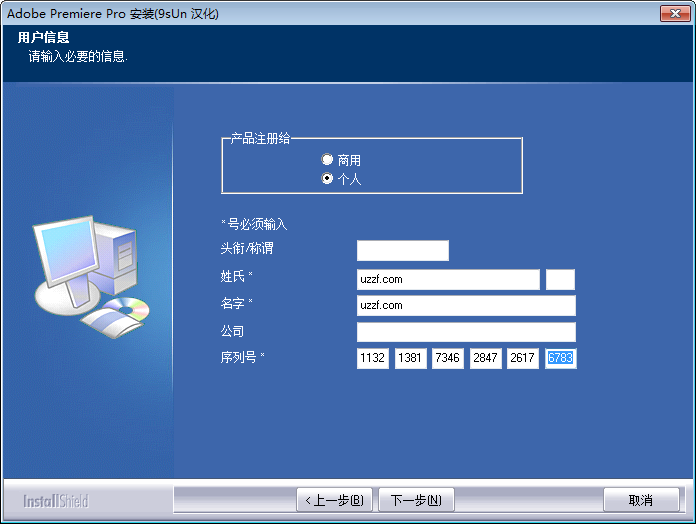Click the small box beside 姓氏 field

tap(560, 280)
